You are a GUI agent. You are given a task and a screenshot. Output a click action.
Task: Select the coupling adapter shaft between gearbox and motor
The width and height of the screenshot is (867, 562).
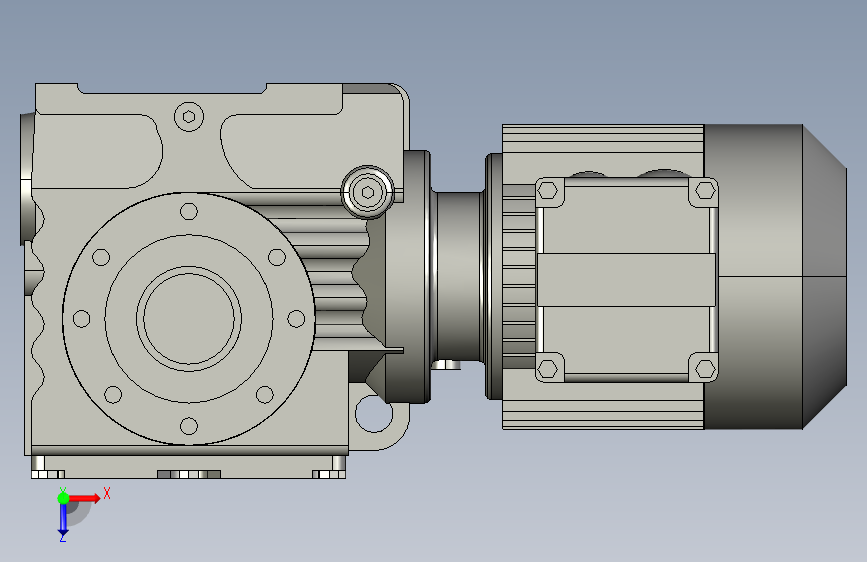tap(459, 277)
